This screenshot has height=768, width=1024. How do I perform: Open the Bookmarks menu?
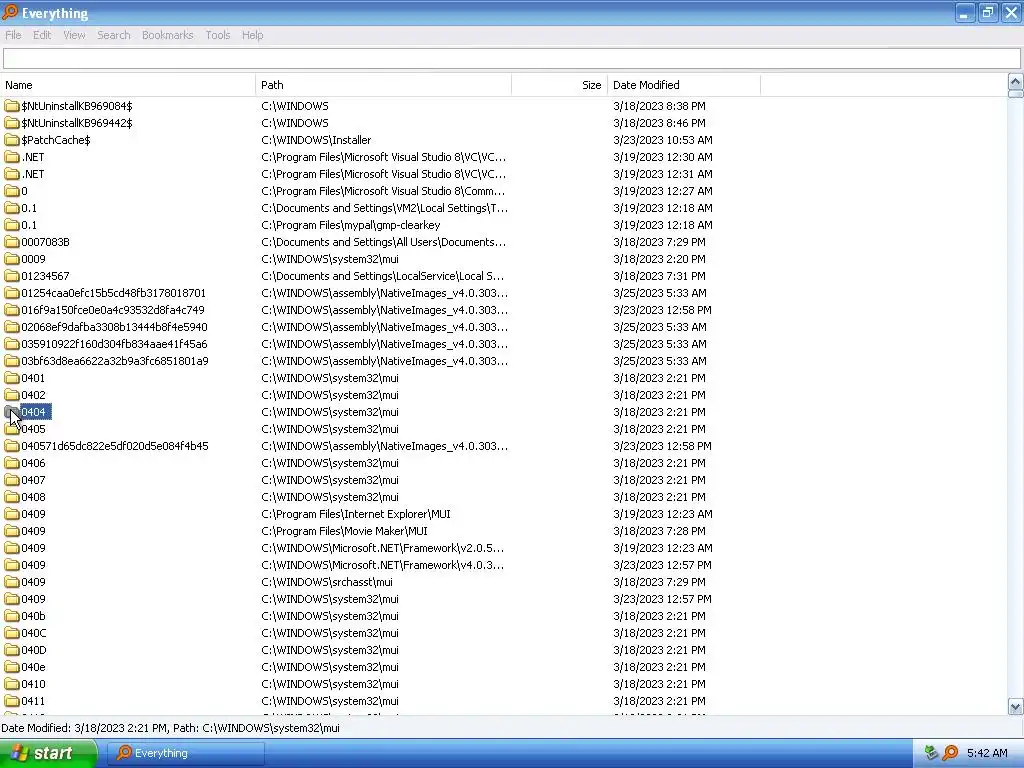coord(167,35)
